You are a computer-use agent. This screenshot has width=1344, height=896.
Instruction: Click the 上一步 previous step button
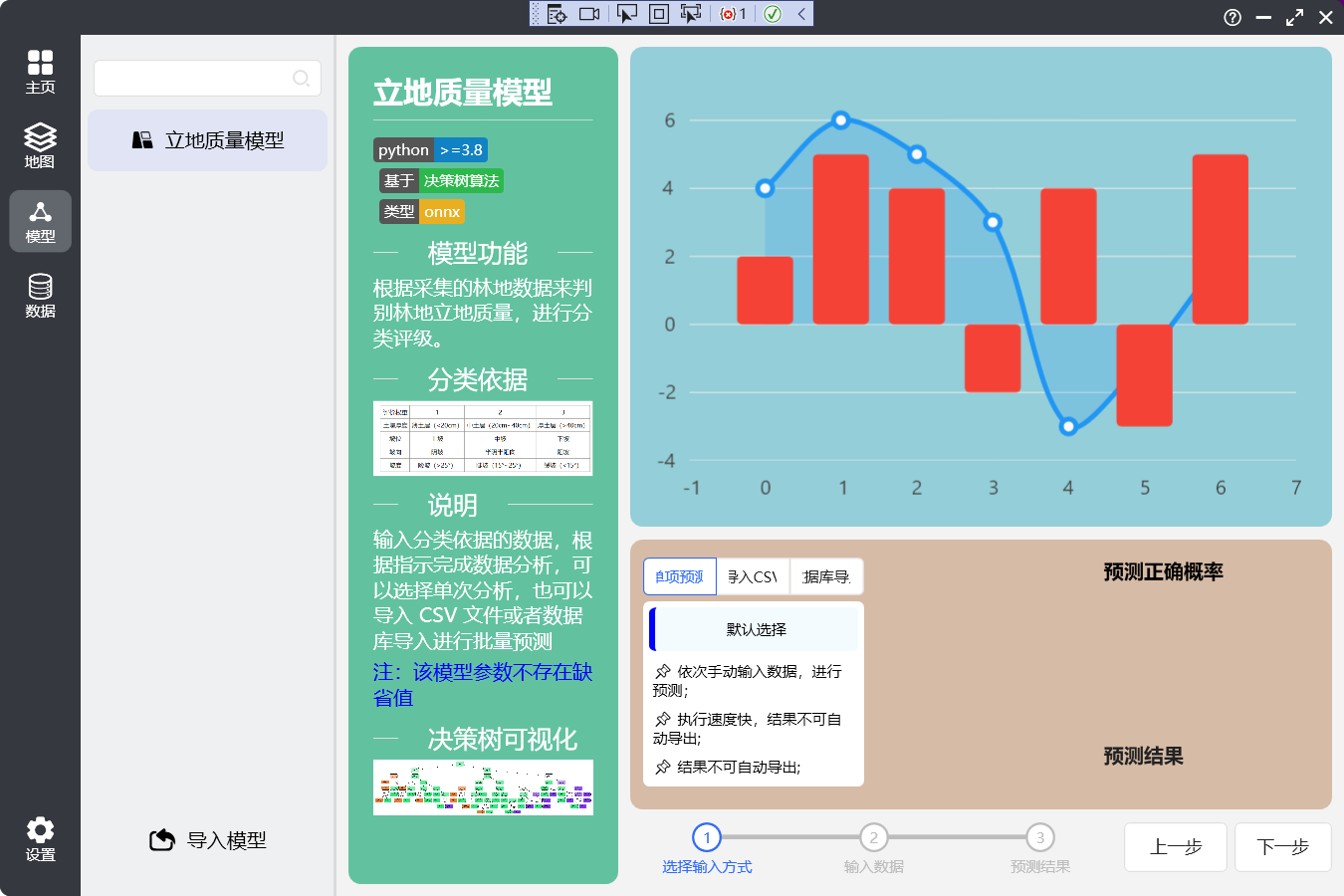[x=1175, y=847]
